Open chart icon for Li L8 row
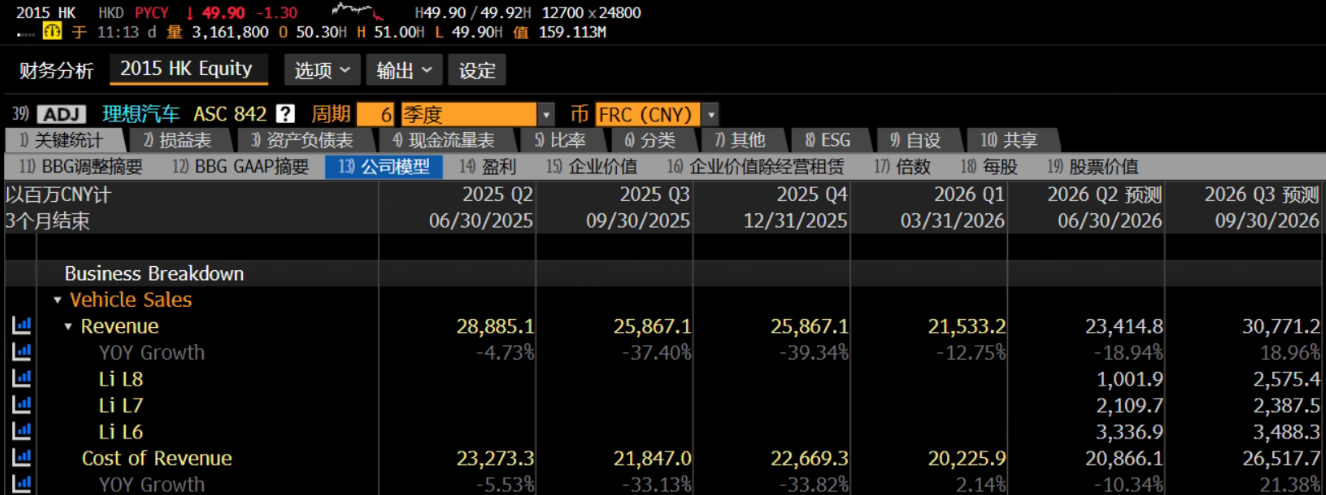Screen dimensions: 1326x495 pos(21,379)
